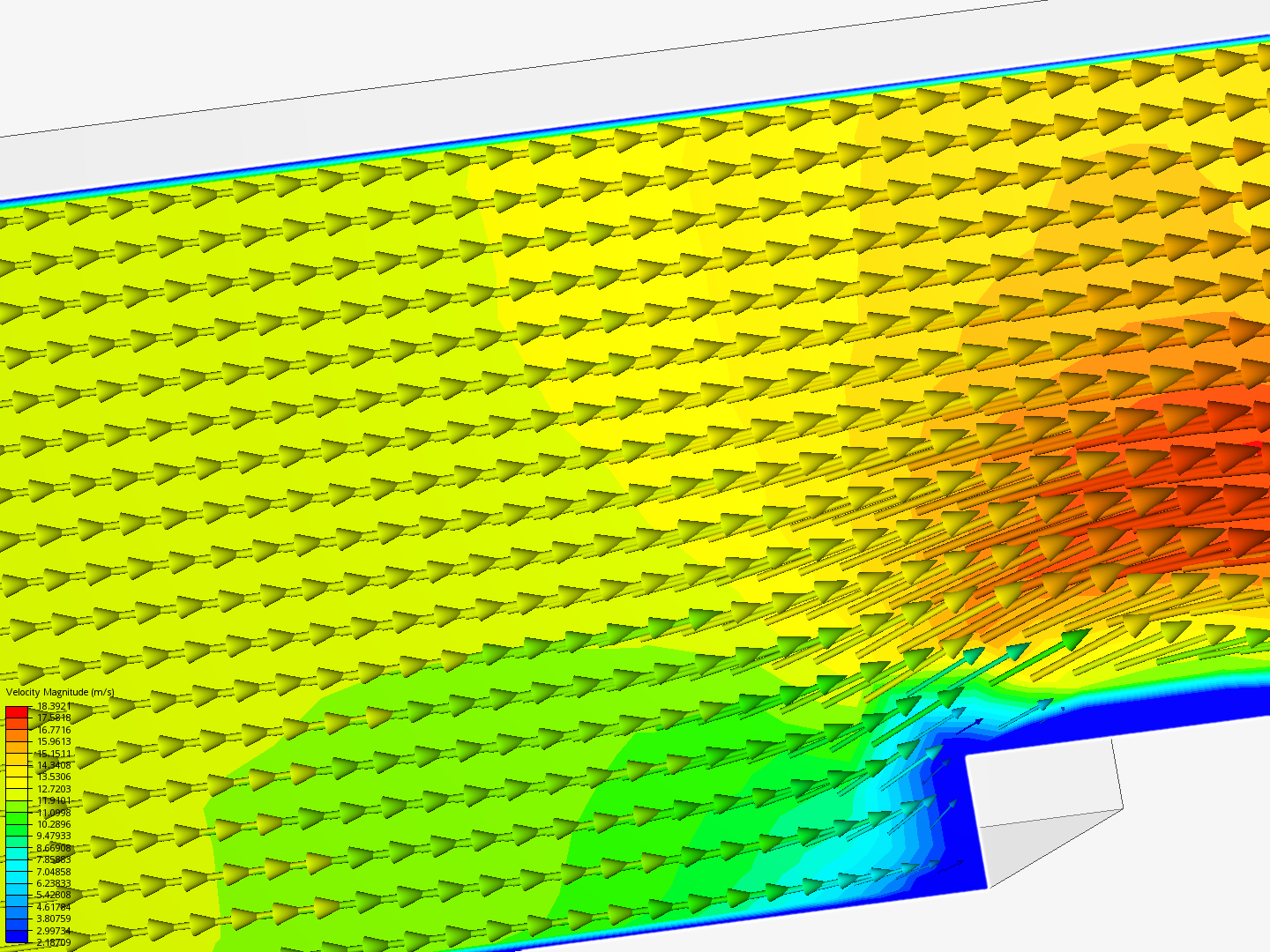Click the 6.23833 legend value
The width and height of the screenshot is (1270, 952).
54,883
